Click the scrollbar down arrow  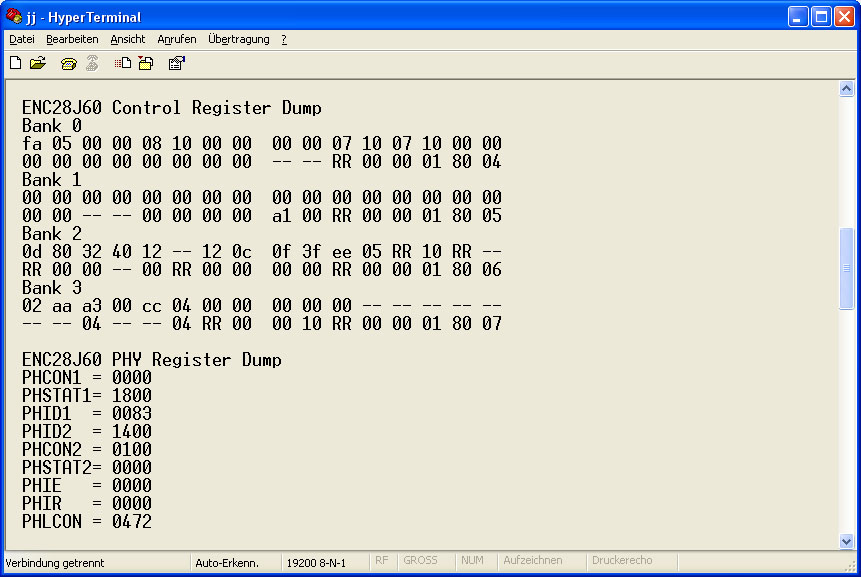coord(846,541)
